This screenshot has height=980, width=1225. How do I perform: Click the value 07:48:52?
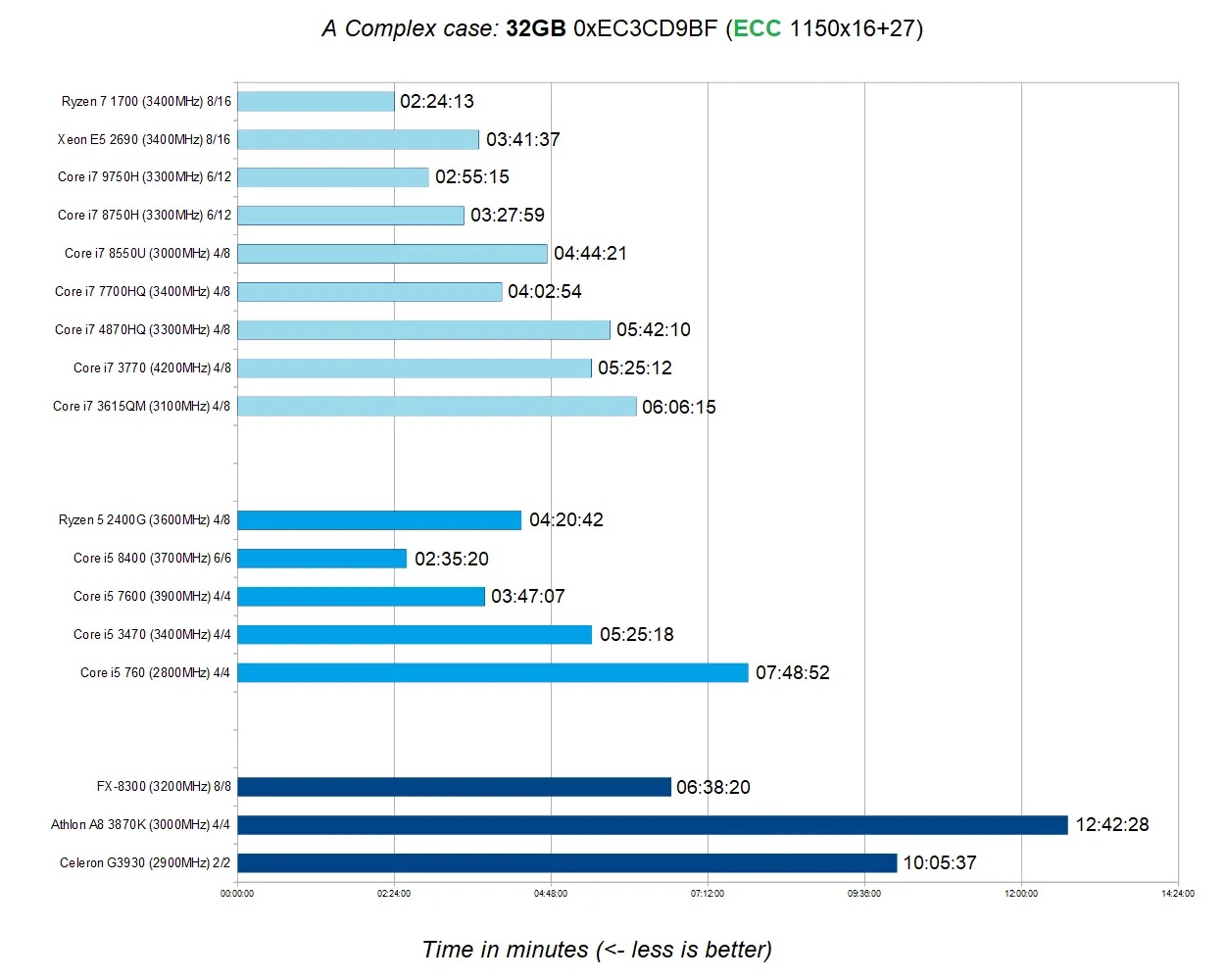point(793,673)
